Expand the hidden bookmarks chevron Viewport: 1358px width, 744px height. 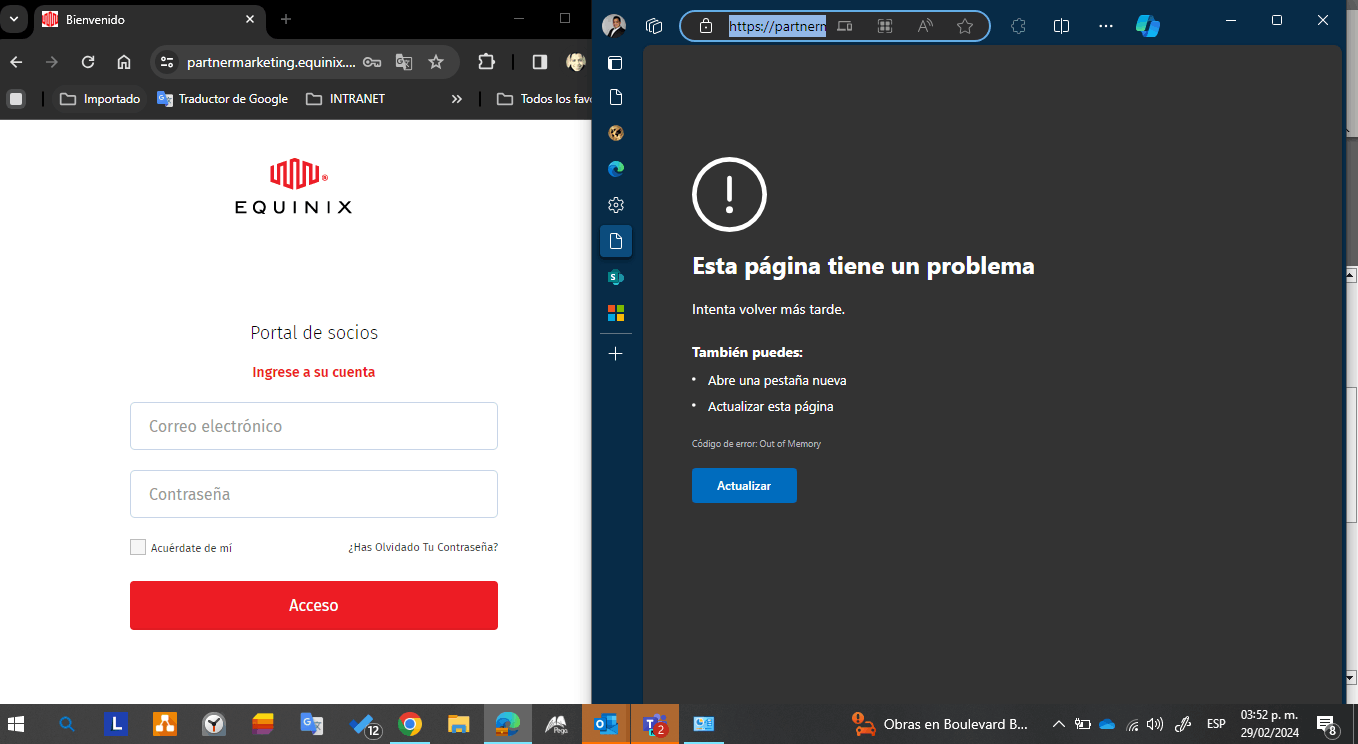coord(457,99)
